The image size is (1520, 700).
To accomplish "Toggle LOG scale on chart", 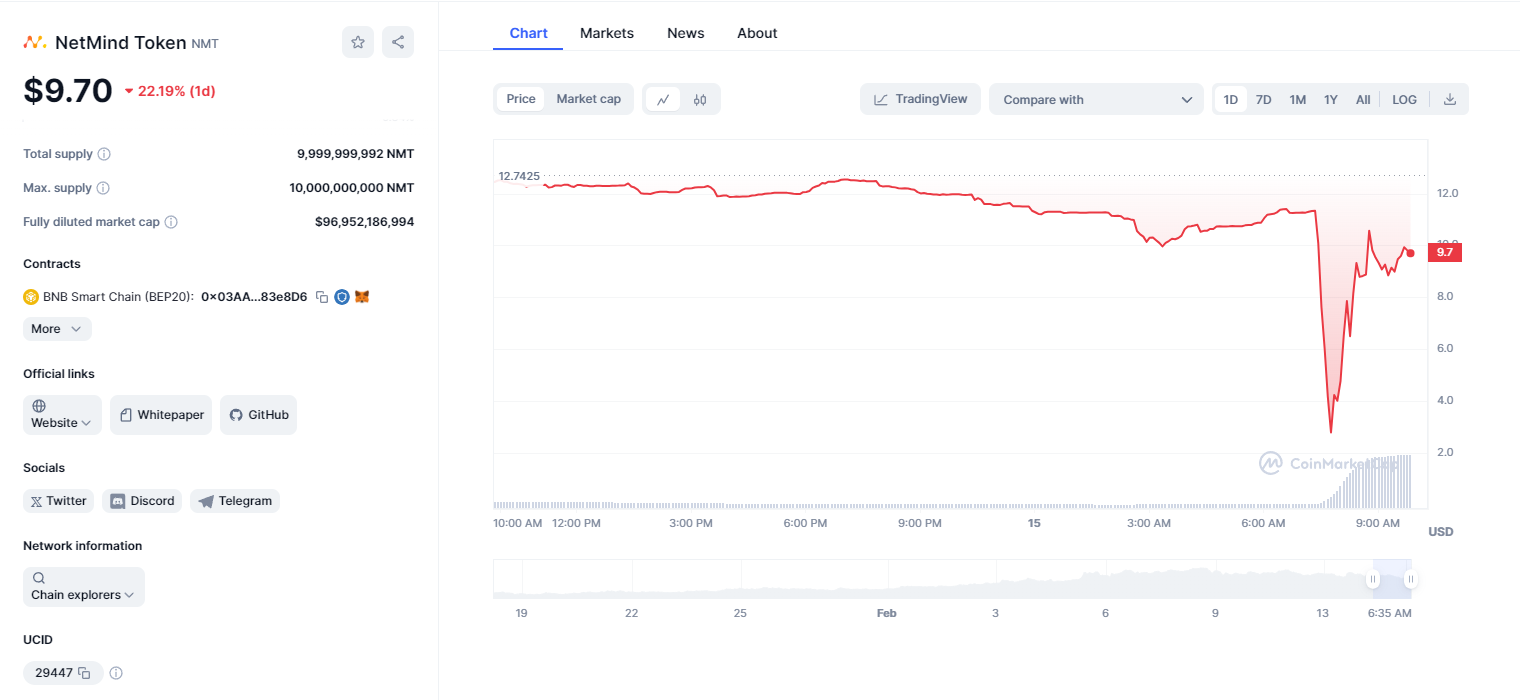I will pos(1404,99).
